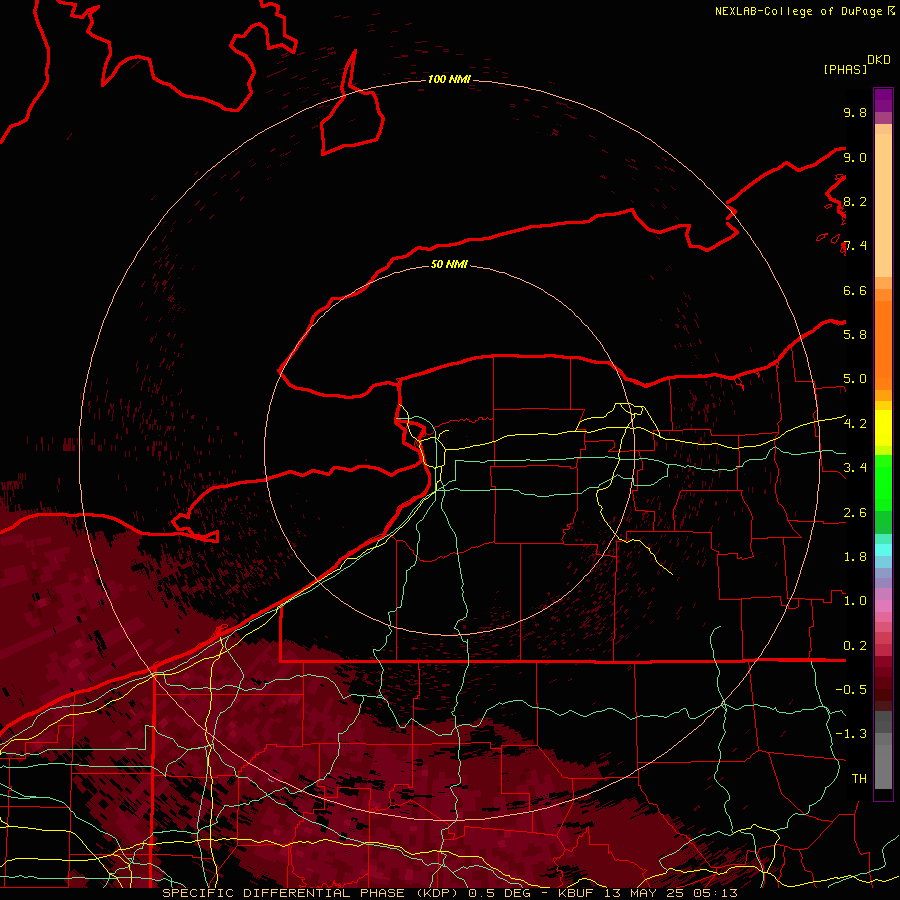Click the -0.5 value on the color scale
Image resolution: width=900 pixels, height=900 pixels.
851,689
